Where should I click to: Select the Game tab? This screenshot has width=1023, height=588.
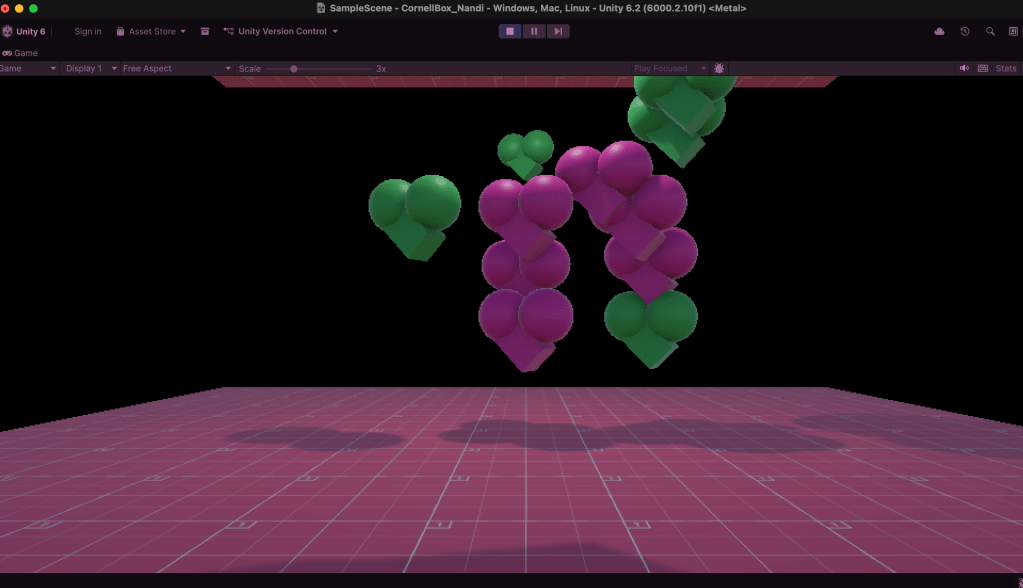pyautogui.click(x=20, y=53)
